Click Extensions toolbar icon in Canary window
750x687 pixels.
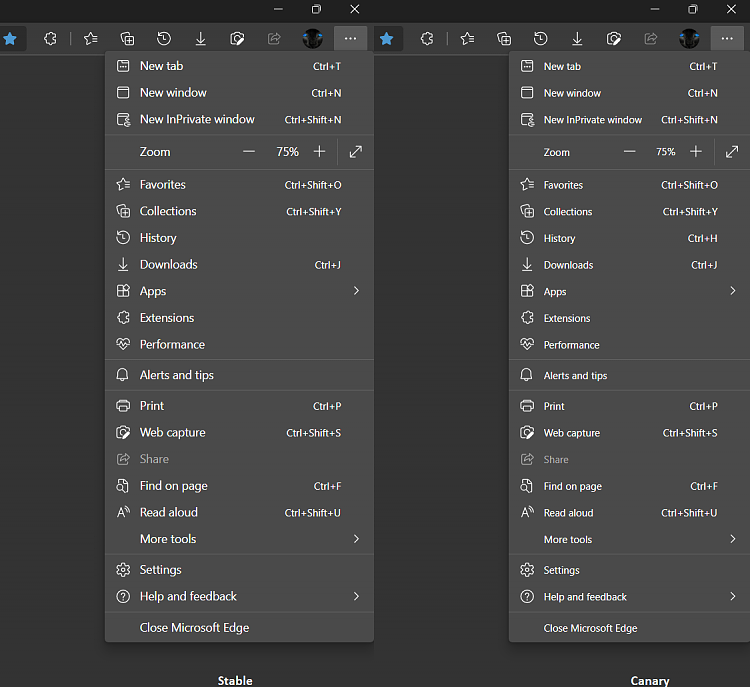click(x=427, y=38)
